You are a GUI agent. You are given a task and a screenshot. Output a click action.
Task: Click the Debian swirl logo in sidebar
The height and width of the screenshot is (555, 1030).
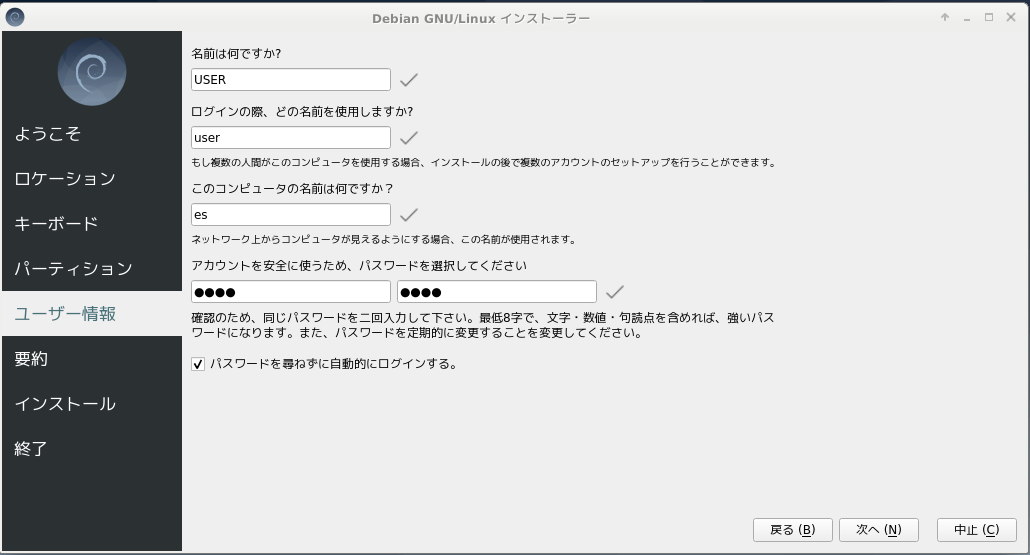pyautogui.click(x=92, y=71)
